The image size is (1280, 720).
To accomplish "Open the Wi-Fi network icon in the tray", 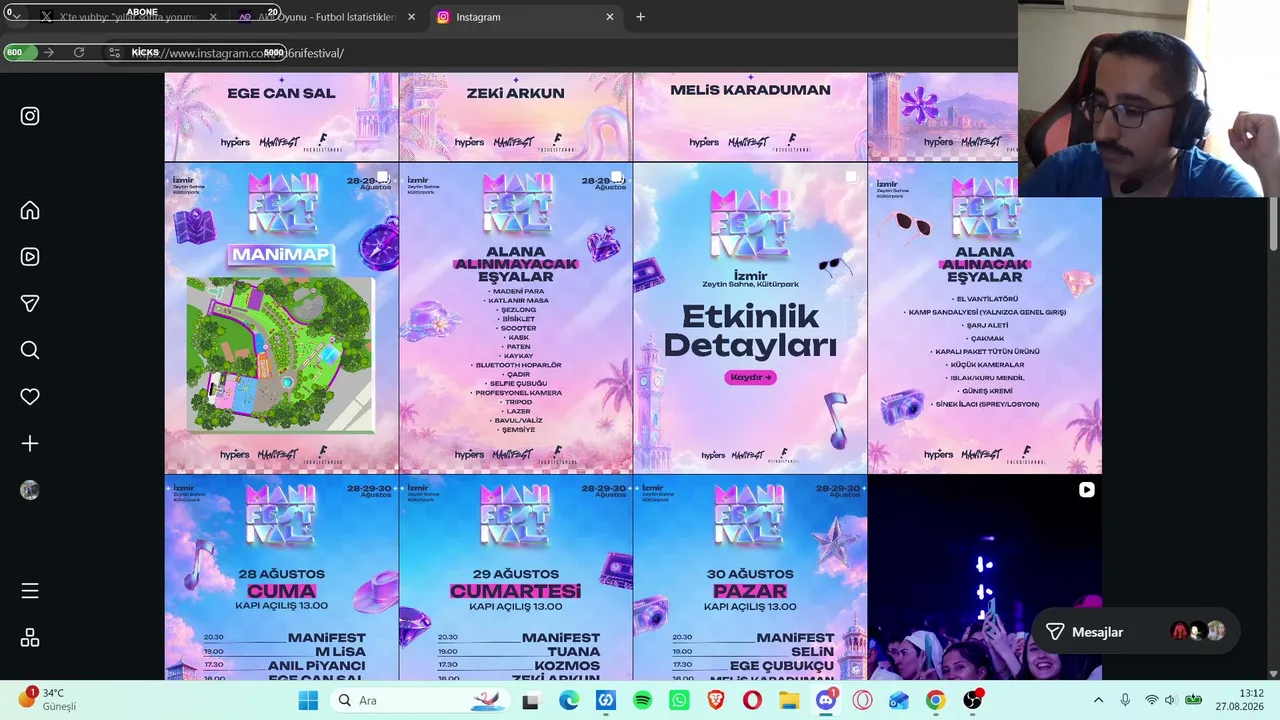I will click(1151, 700).
